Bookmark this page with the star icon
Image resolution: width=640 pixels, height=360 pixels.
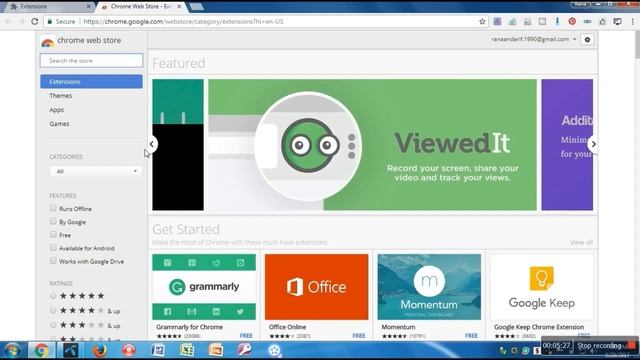click(x=482, y=22)
